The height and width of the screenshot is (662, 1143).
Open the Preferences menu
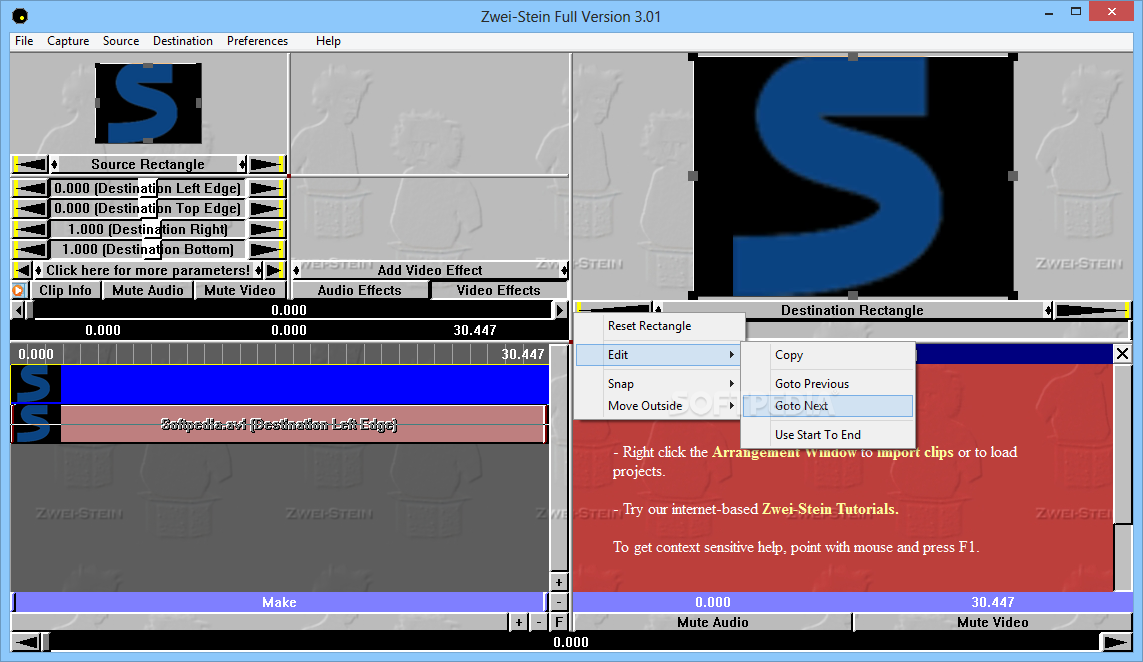[x=257, y=41]
